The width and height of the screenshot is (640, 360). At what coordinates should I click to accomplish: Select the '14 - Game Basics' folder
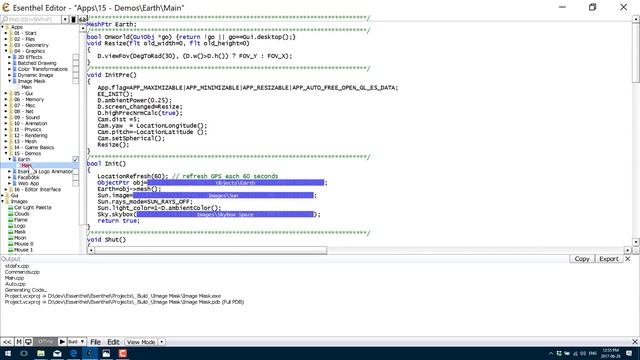click(x=34, y=147)
